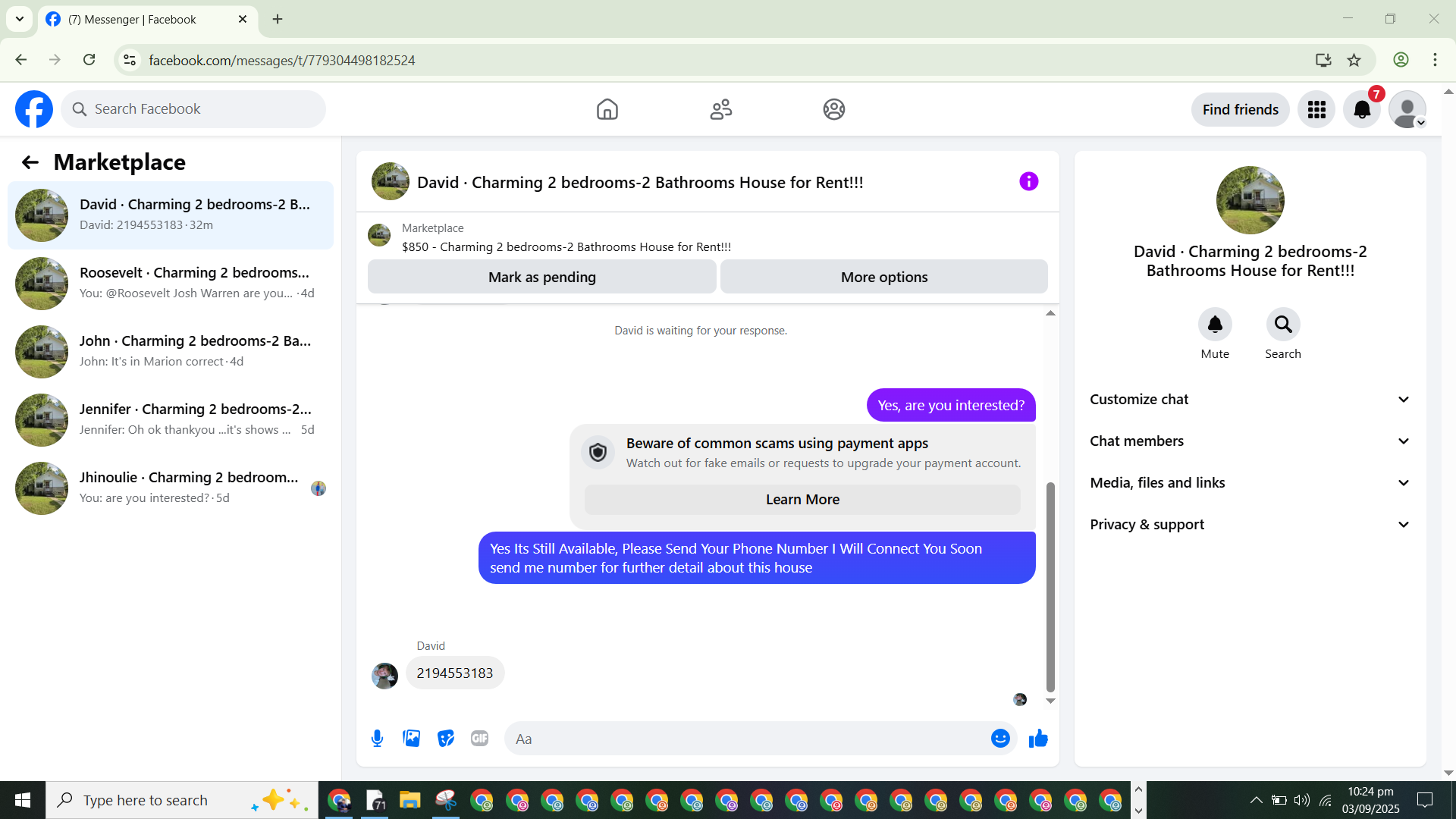Open Roosevelt conversation in chat list
1456x819 pixels.
[x=171, y=284]
